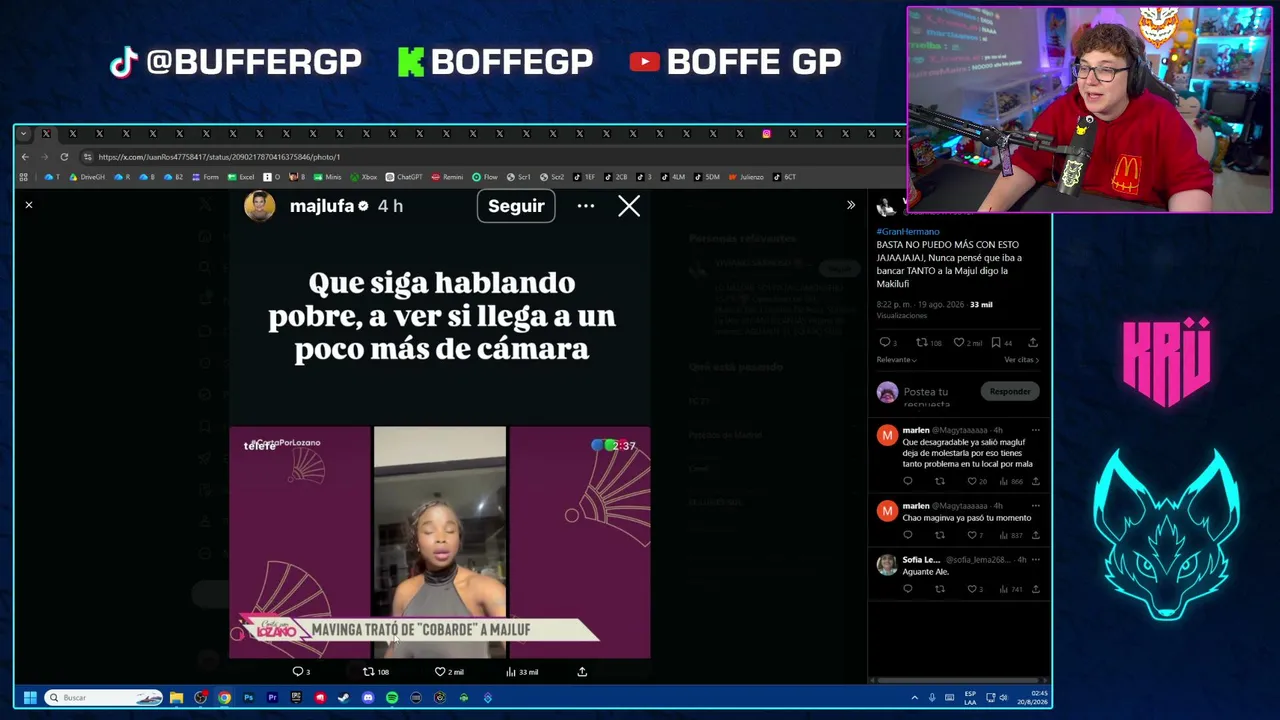Open the Relevante sort dropdown

897,360
